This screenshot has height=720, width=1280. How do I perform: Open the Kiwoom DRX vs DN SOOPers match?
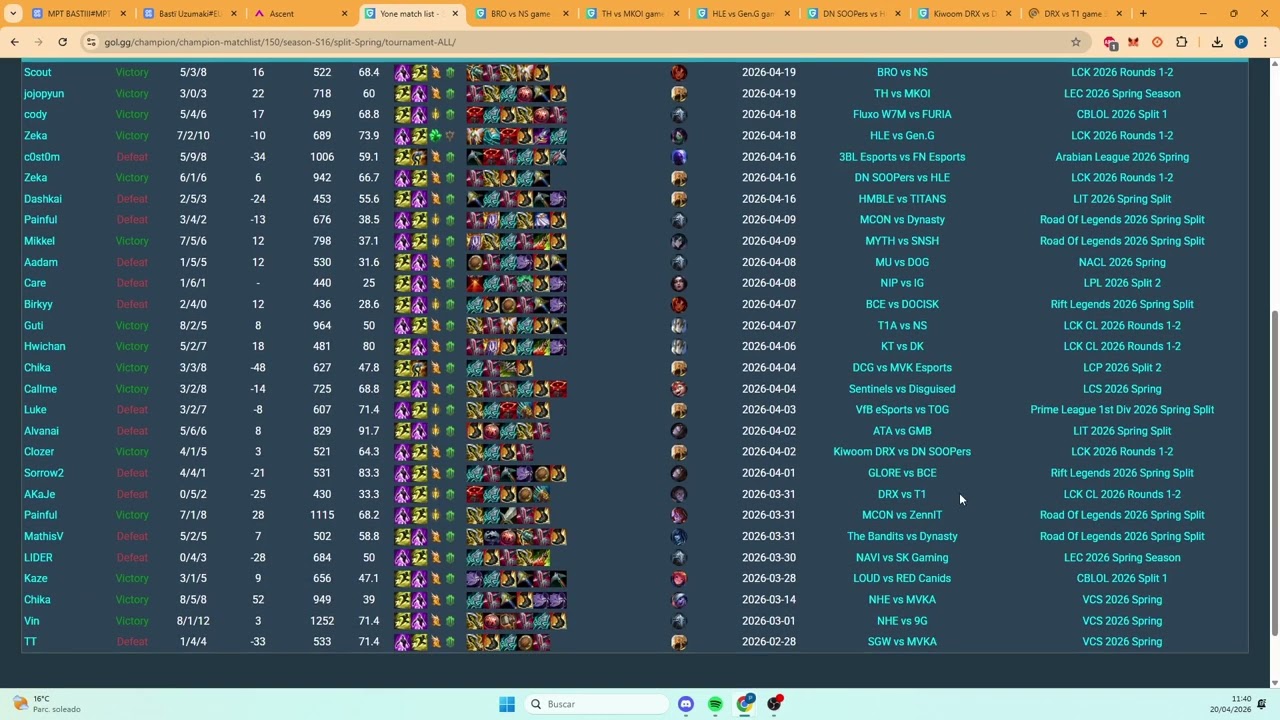(x=902, y=452)
